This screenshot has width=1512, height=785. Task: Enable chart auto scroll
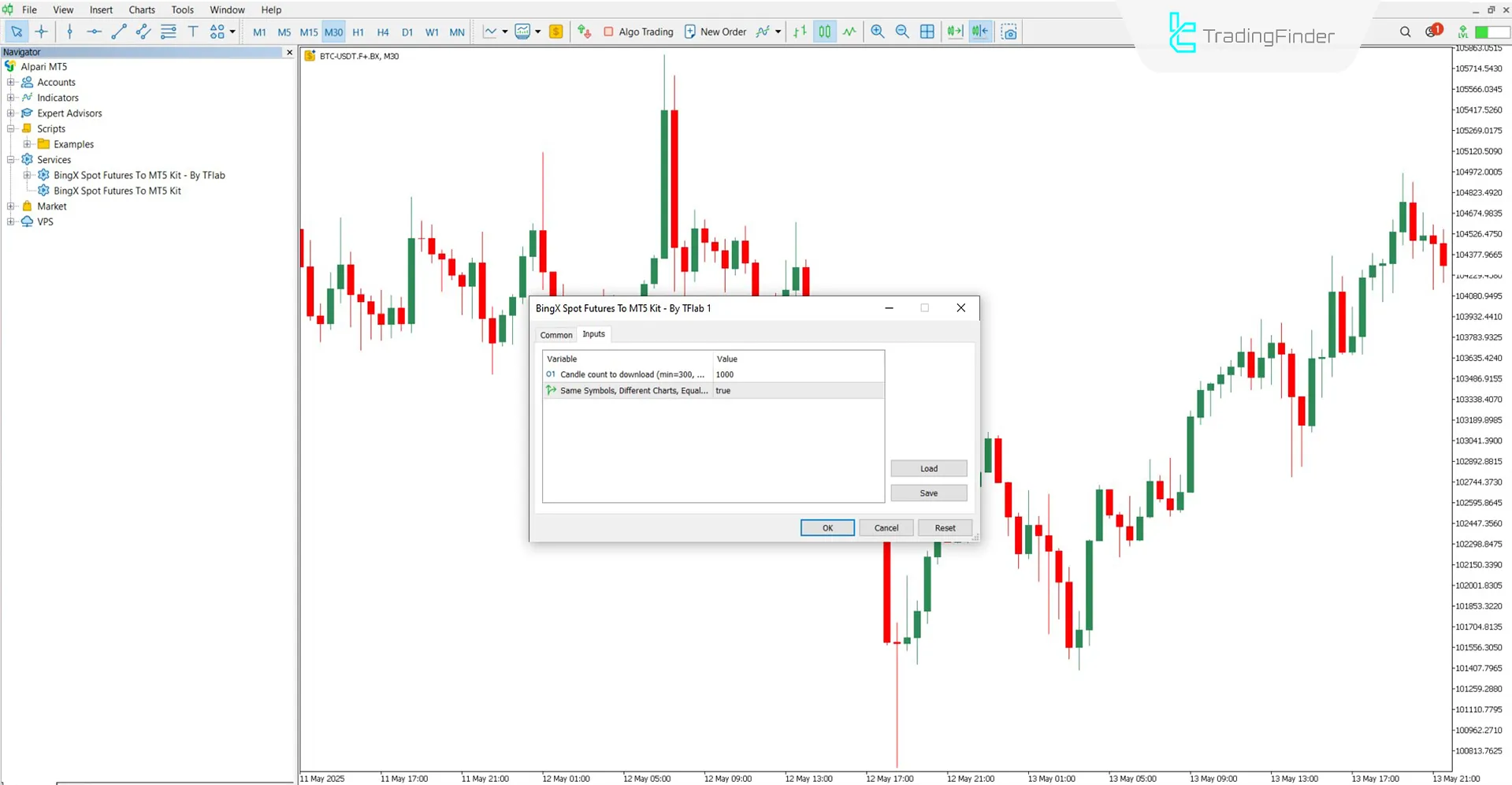coord(954,32)
